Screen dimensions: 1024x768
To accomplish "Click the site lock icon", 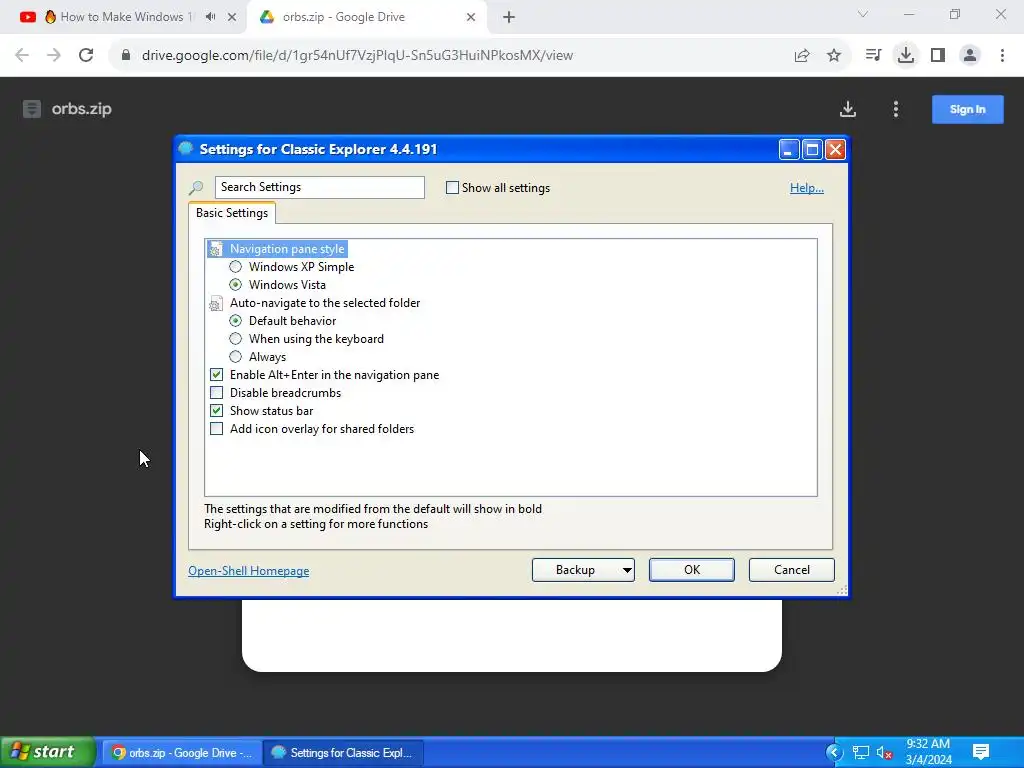I will 126,55.
